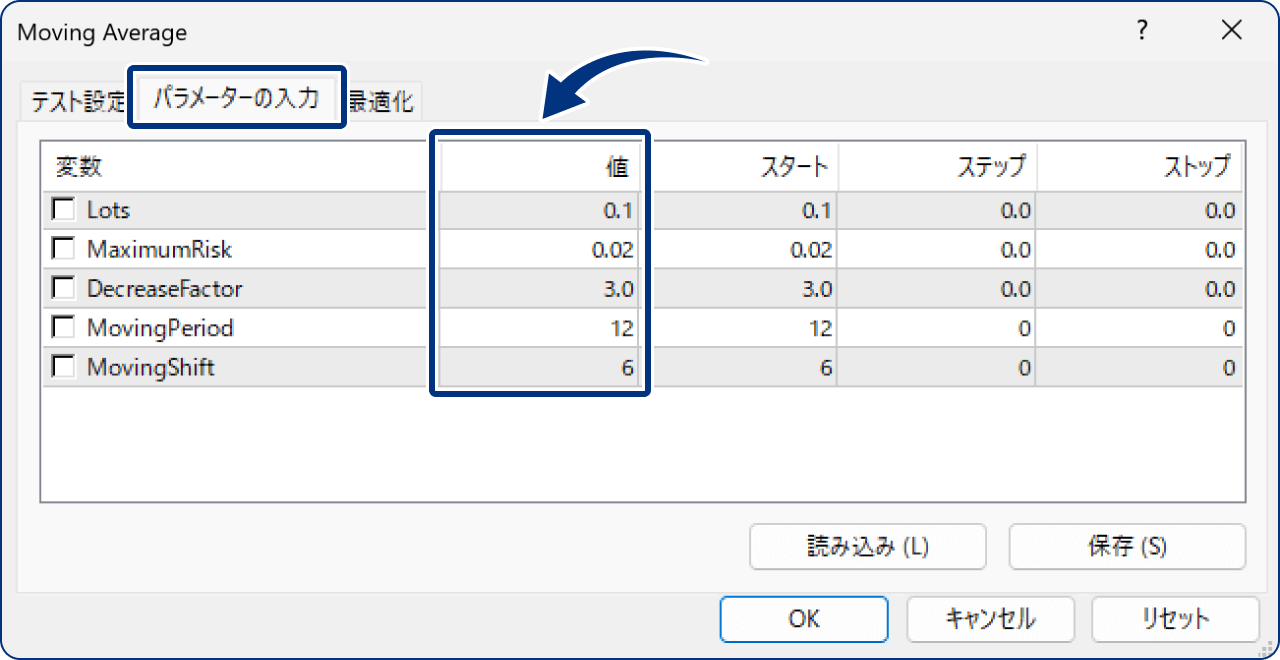Select the パラメーターの入力 tab
Screen dimensions: 1280x660
[237, 98]
